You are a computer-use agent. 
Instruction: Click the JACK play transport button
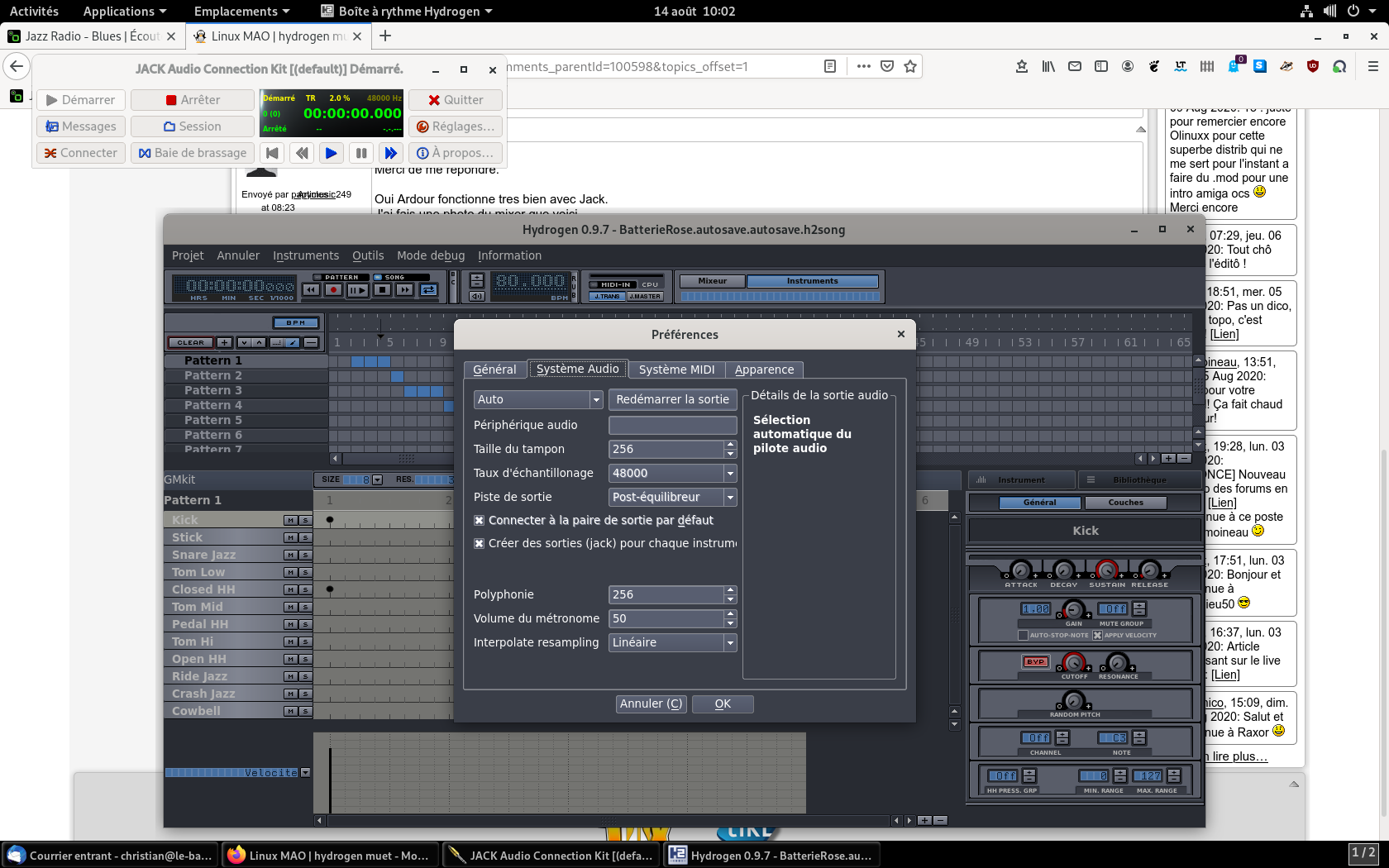(x=331, y=153)
